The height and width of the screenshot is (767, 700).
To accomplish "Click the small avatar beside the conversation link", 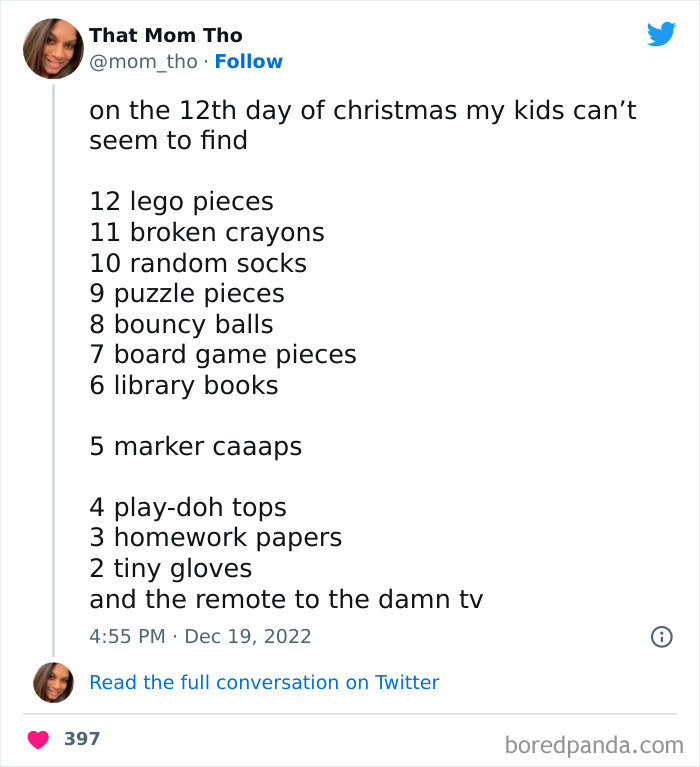I will [x=53, y=682].
